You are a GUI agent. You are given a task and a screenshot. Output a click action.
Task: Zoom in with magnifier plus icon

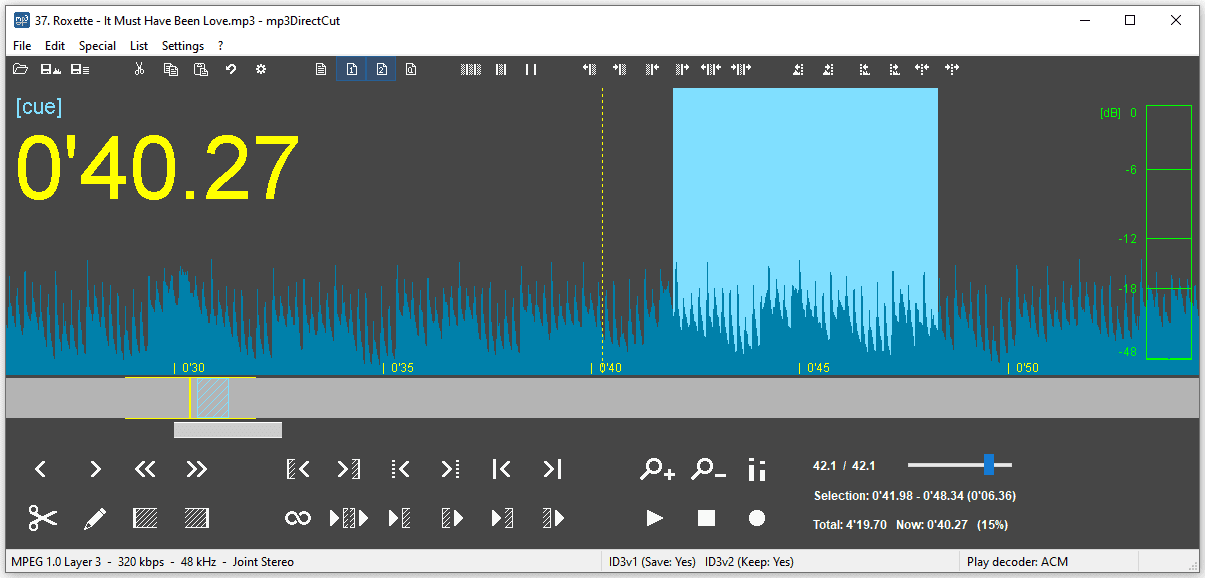[x=657, y=468]
